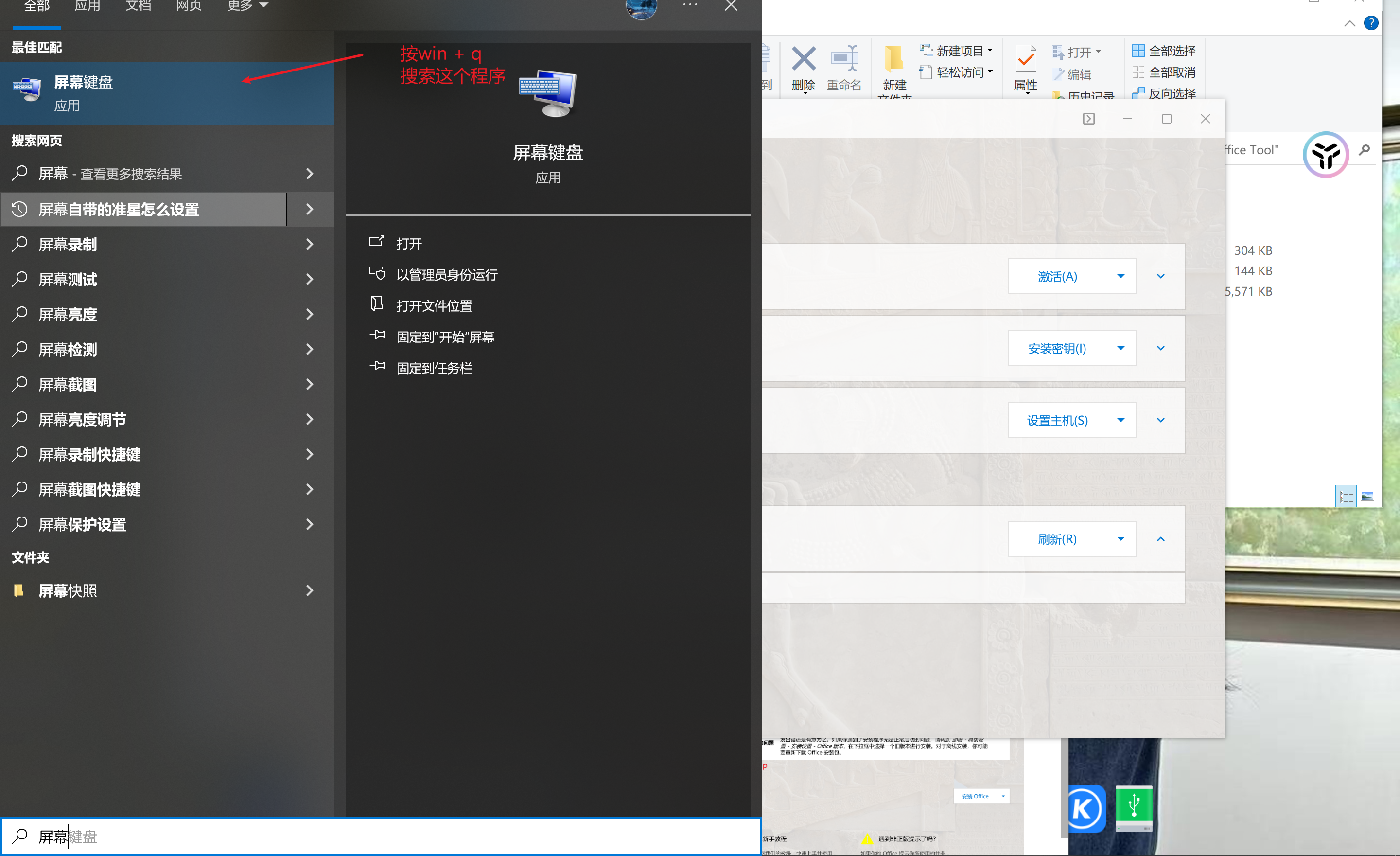
Task: Expand the chevron beside 激活(A)
Action: [x=1161, y=276]
